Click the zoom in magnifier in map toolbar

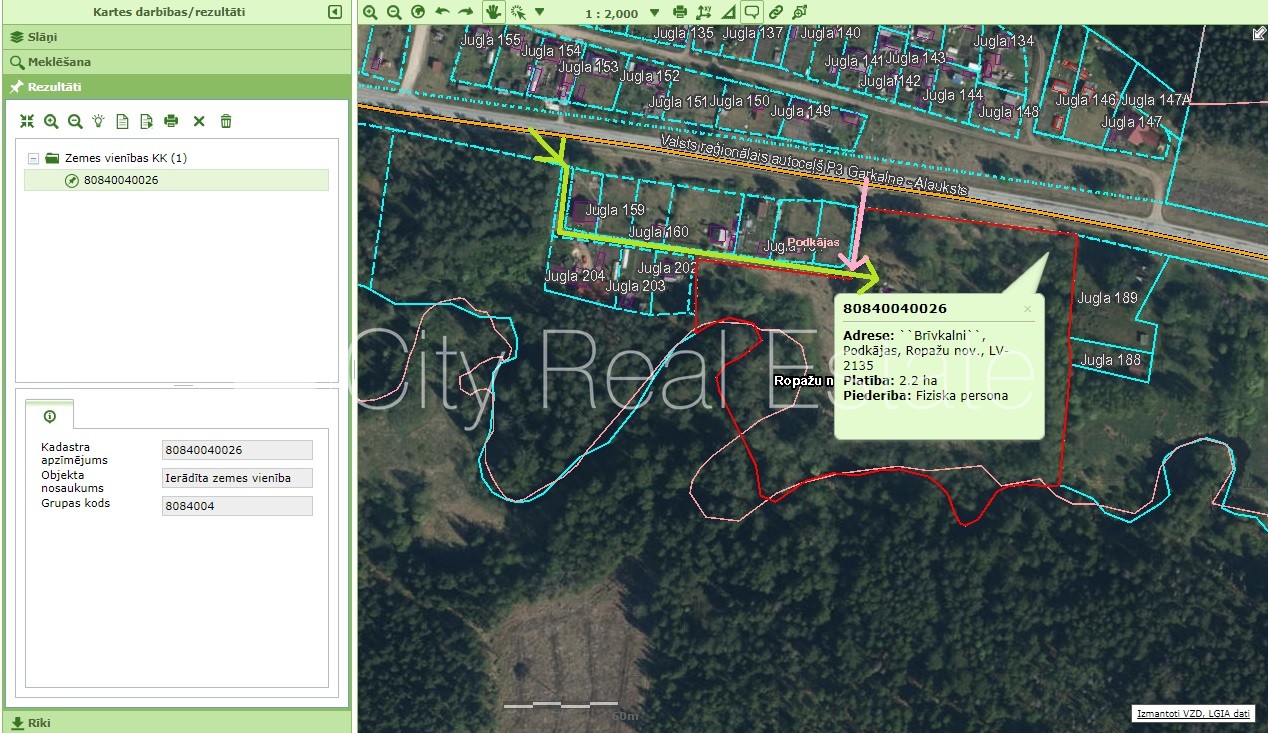point(370,12)
